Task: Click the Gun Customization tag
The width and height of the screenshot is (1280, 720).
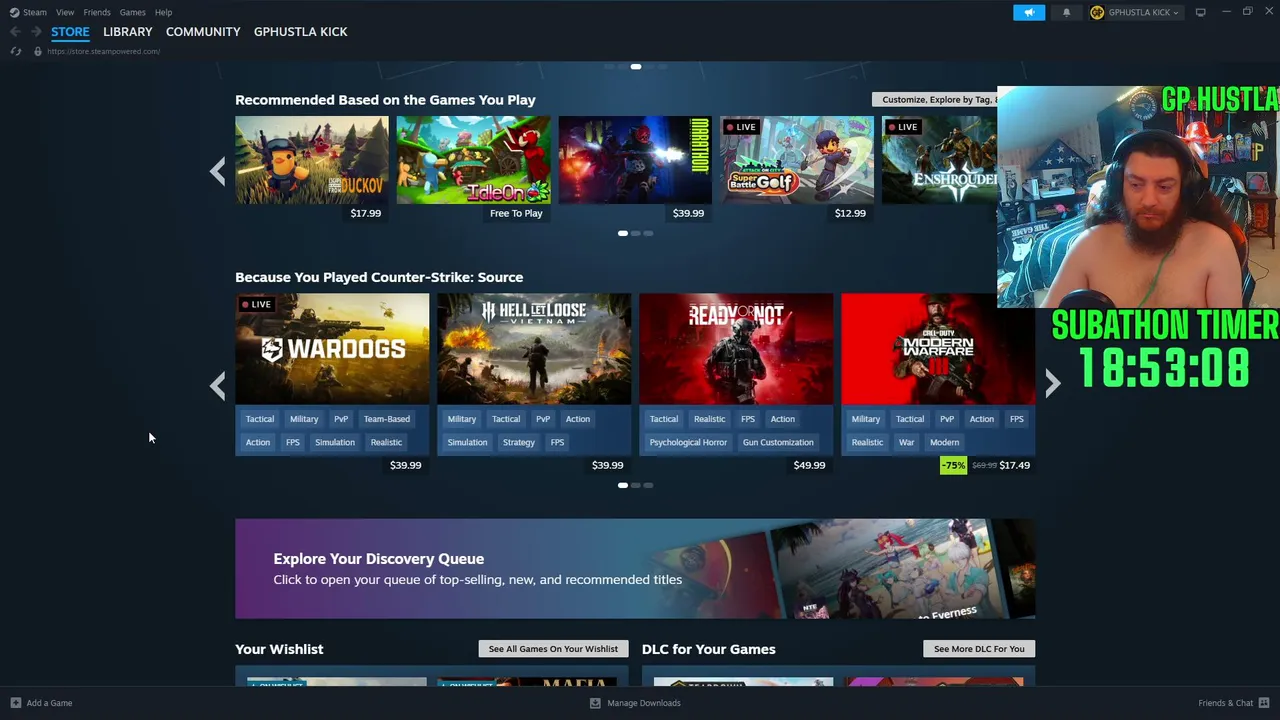Action: click(x=778, y=442)
